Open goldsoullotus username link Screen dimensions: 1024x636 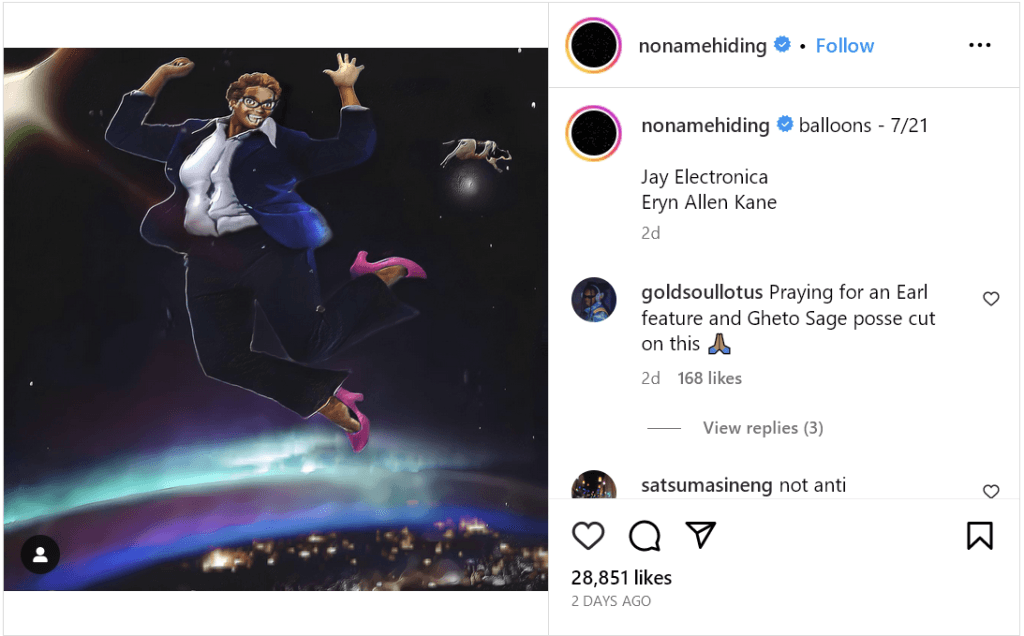702,292
